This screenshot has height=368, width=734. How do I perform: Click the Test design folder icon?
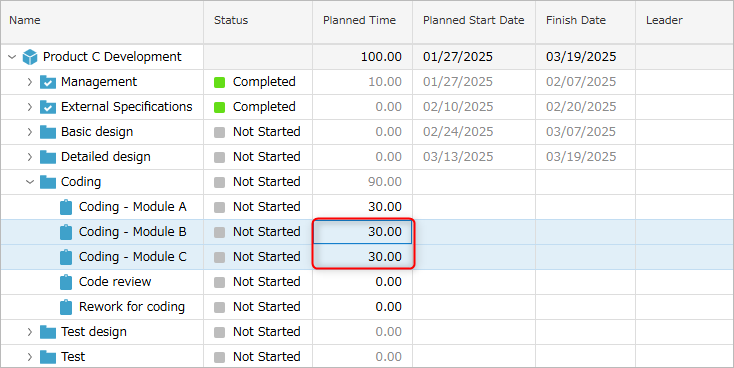[x=48, y=332]
